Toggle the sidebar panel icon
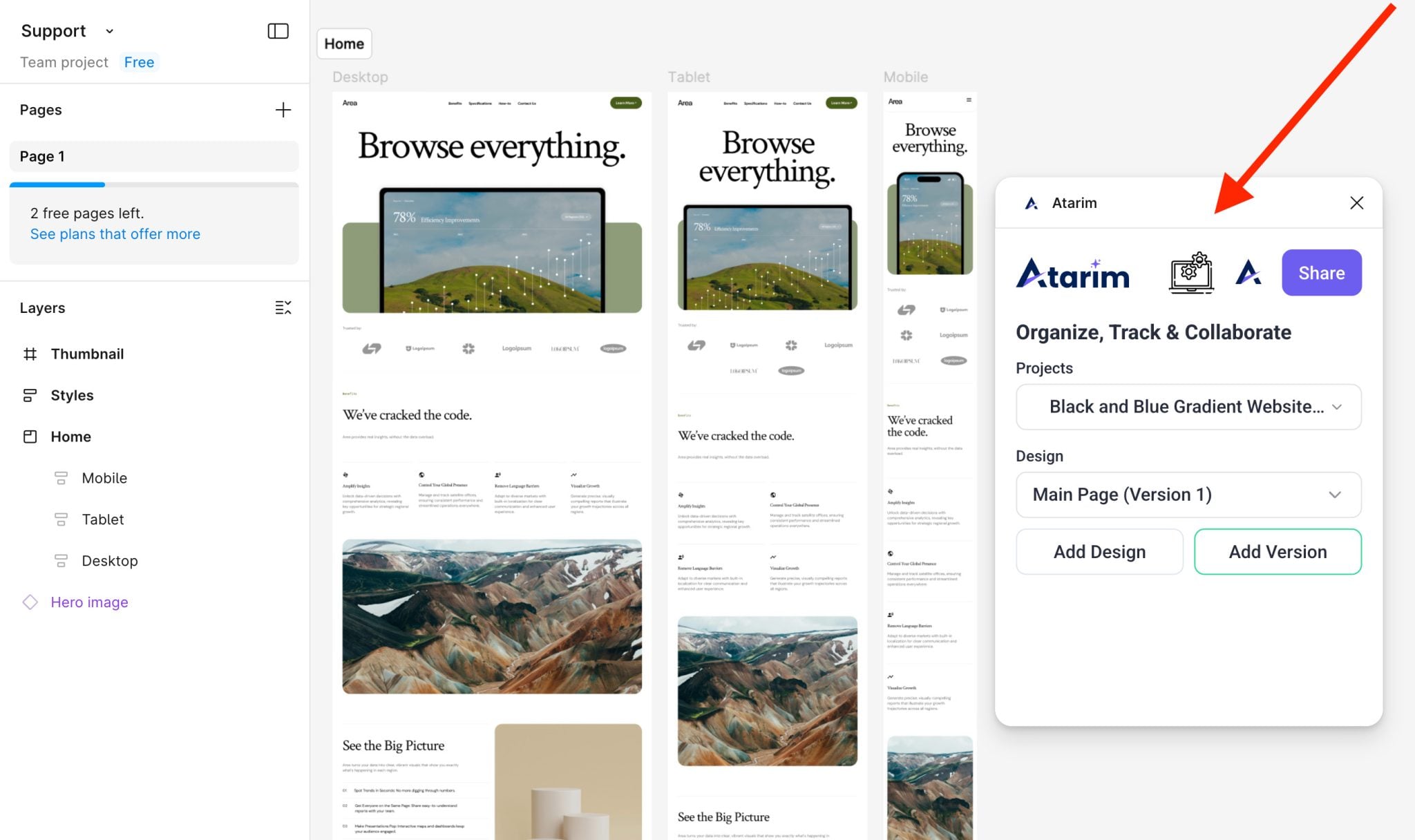The height and width of the screenshot is (840, 1415). 278,31
